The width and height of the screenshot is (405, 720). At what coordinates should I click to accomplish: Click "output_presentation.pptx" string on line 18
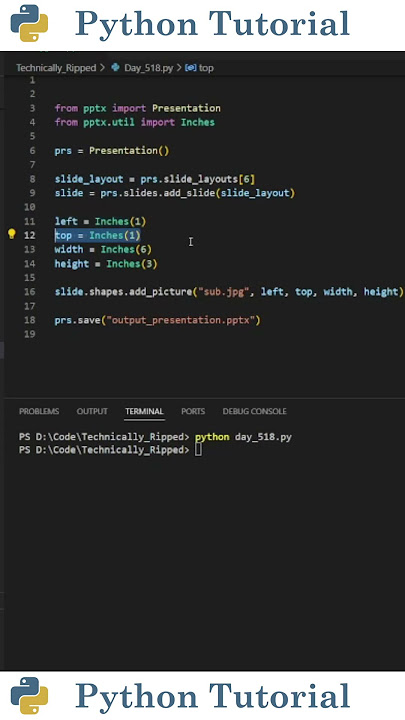pyautogui.click(x=180, y=320)
